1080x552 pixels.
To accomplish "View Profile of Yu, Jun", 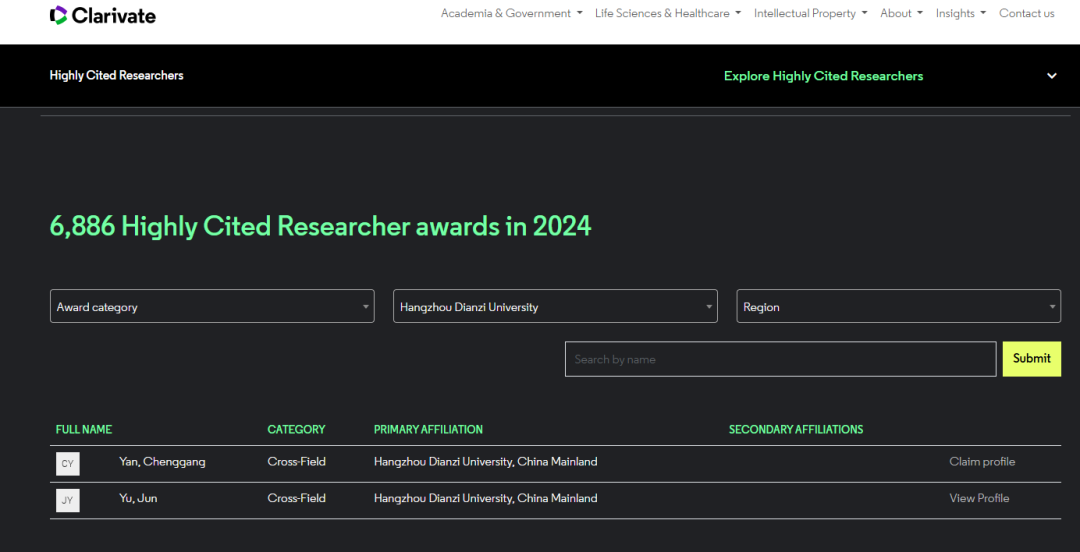I will (x=979, y=498).
